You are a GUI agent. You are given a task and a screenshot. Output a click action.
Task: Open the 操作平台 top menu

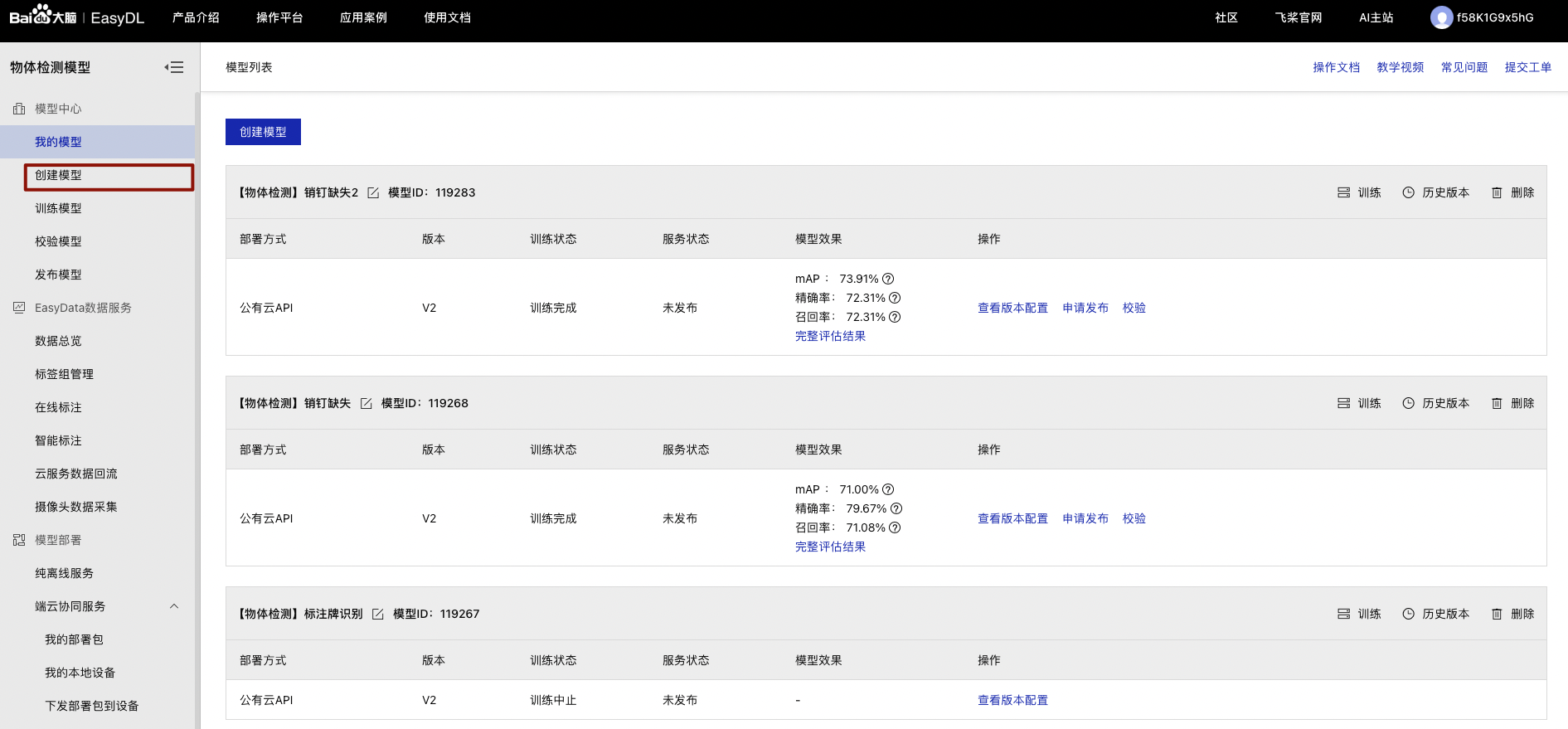point(279,17)
